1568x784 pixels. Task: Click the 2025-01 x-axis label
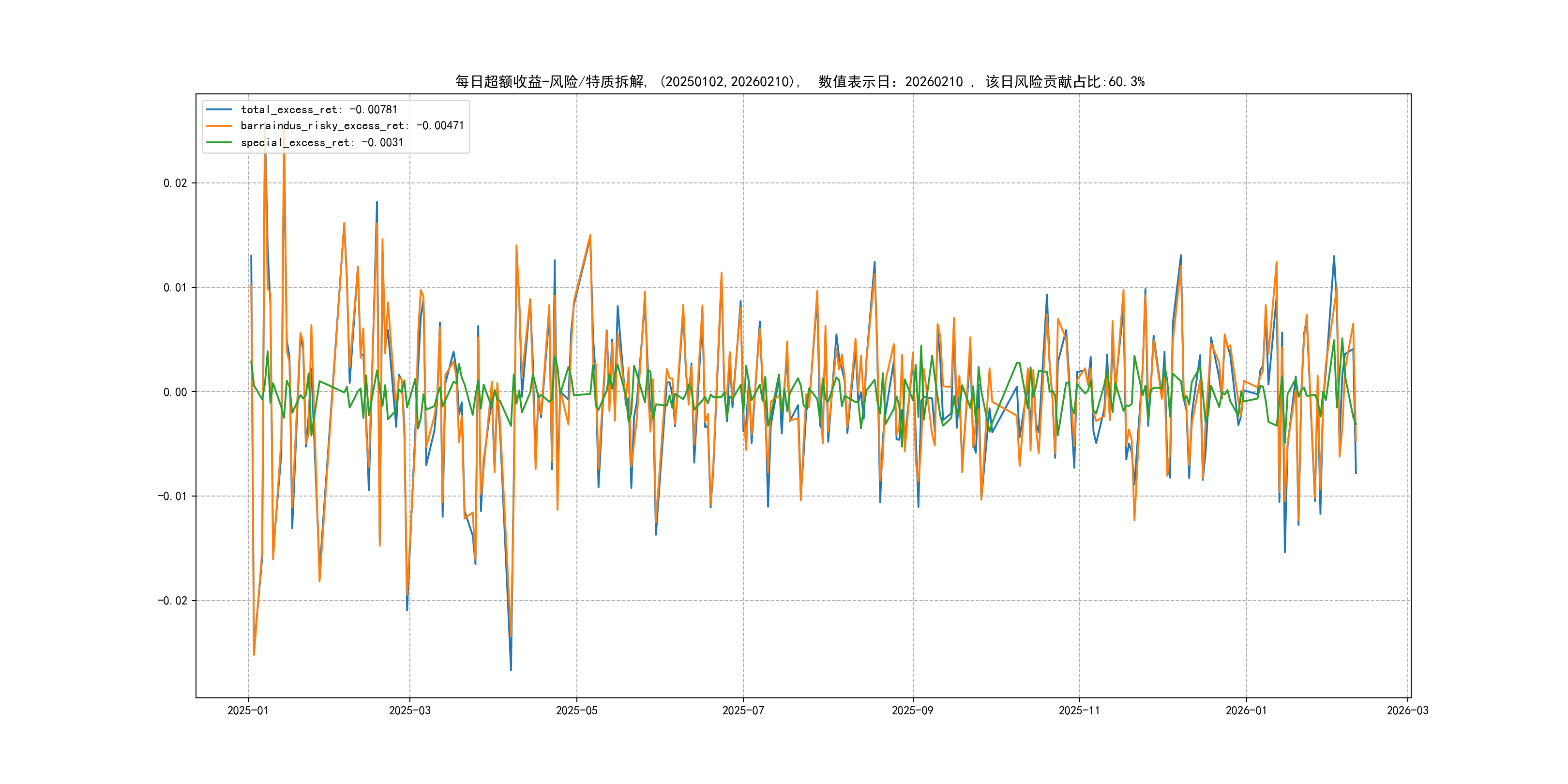click(x=248, y=710)
